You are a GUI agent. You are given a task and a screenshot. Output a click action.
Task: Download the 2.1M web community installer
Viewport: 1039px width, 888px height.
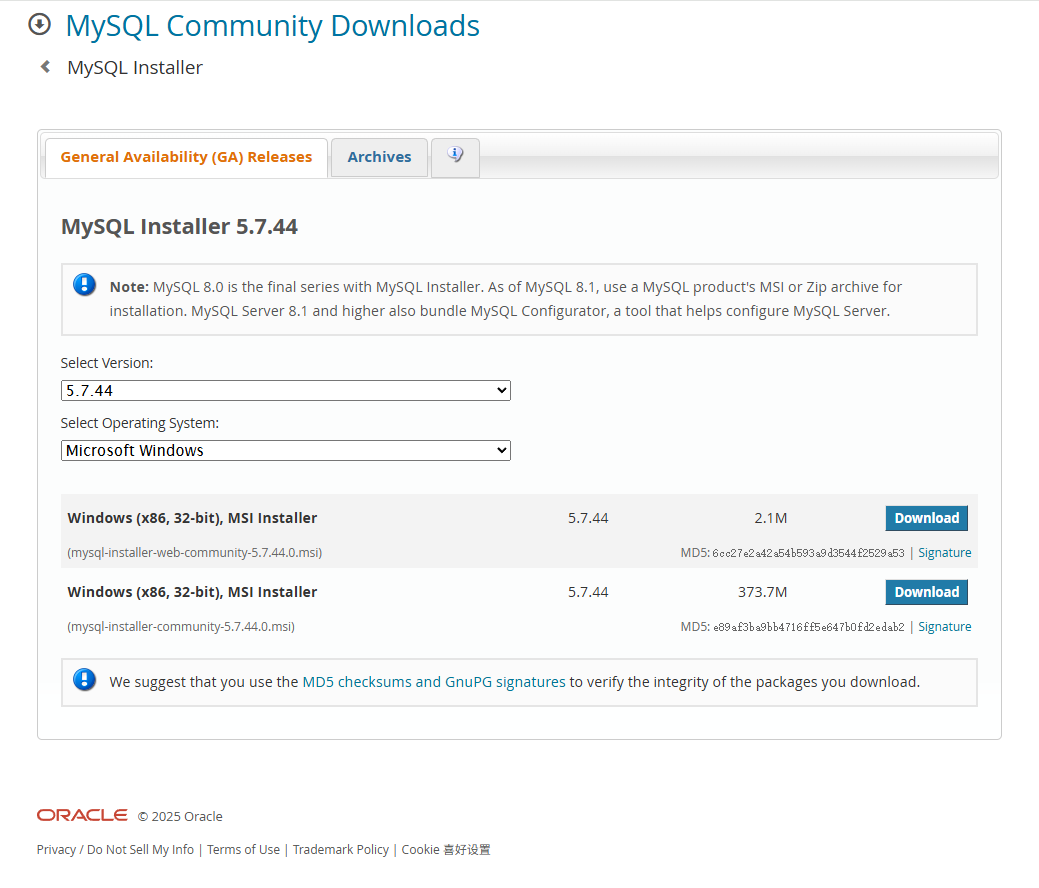pos(926,518)
